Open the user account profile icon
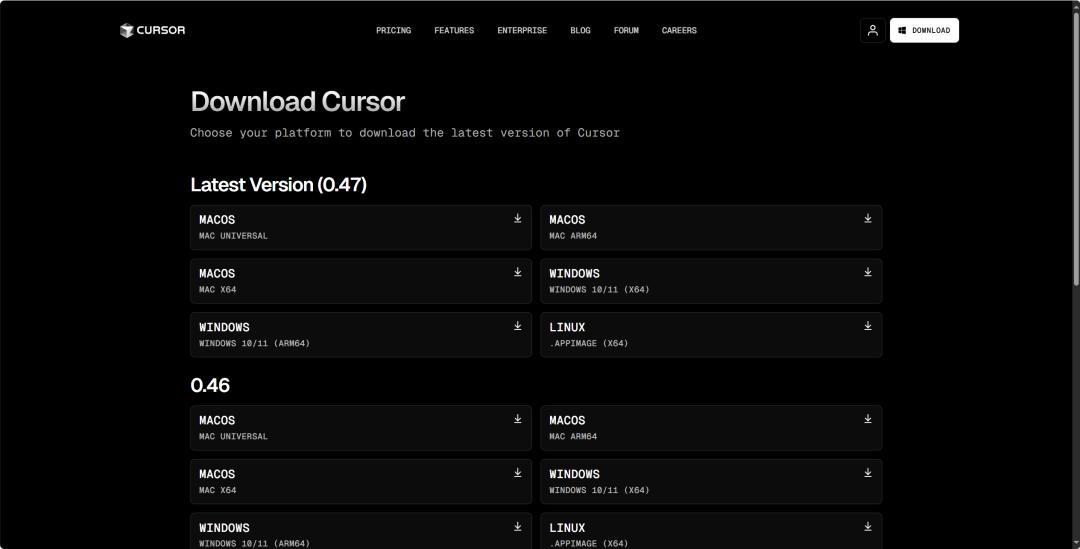This screenshot has height=549, width=1080. (x=872, y=30)
